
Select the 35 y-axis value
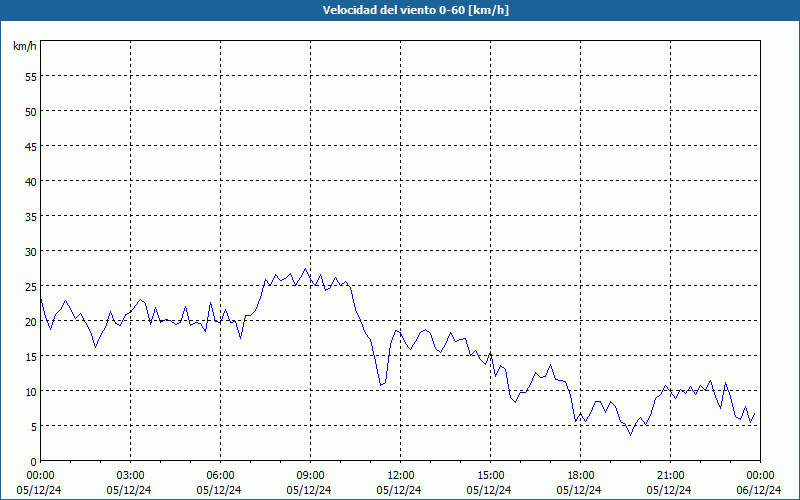31,217
